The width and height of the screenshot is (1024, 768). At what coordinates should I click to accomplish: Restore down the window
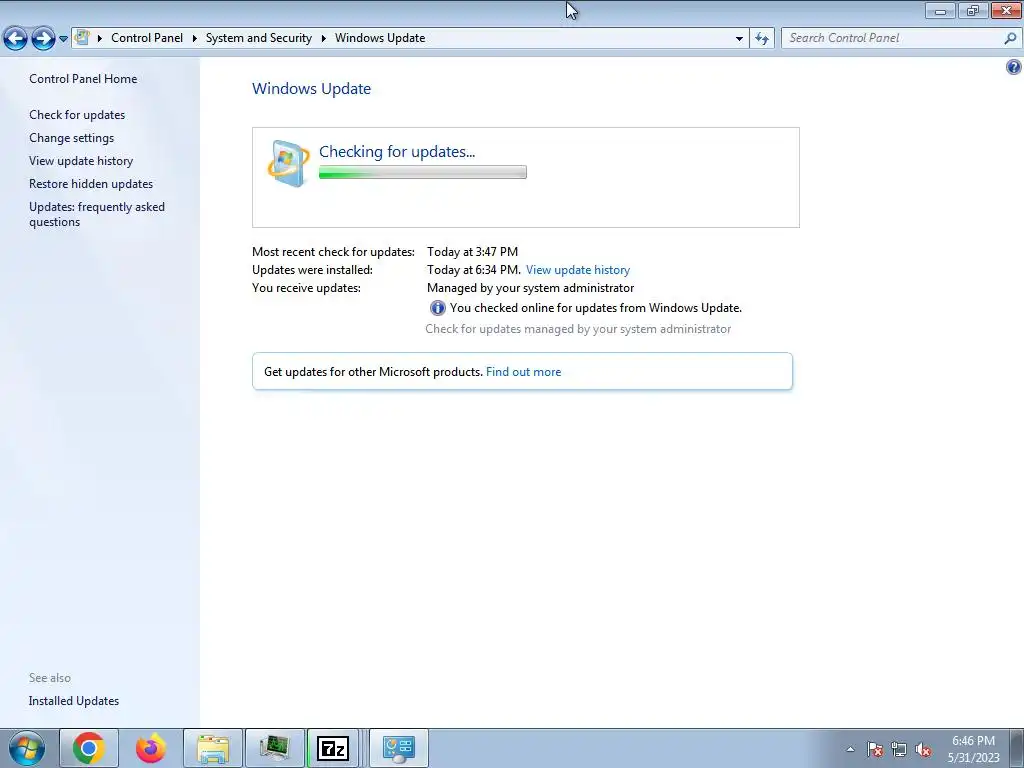point(973,10)
